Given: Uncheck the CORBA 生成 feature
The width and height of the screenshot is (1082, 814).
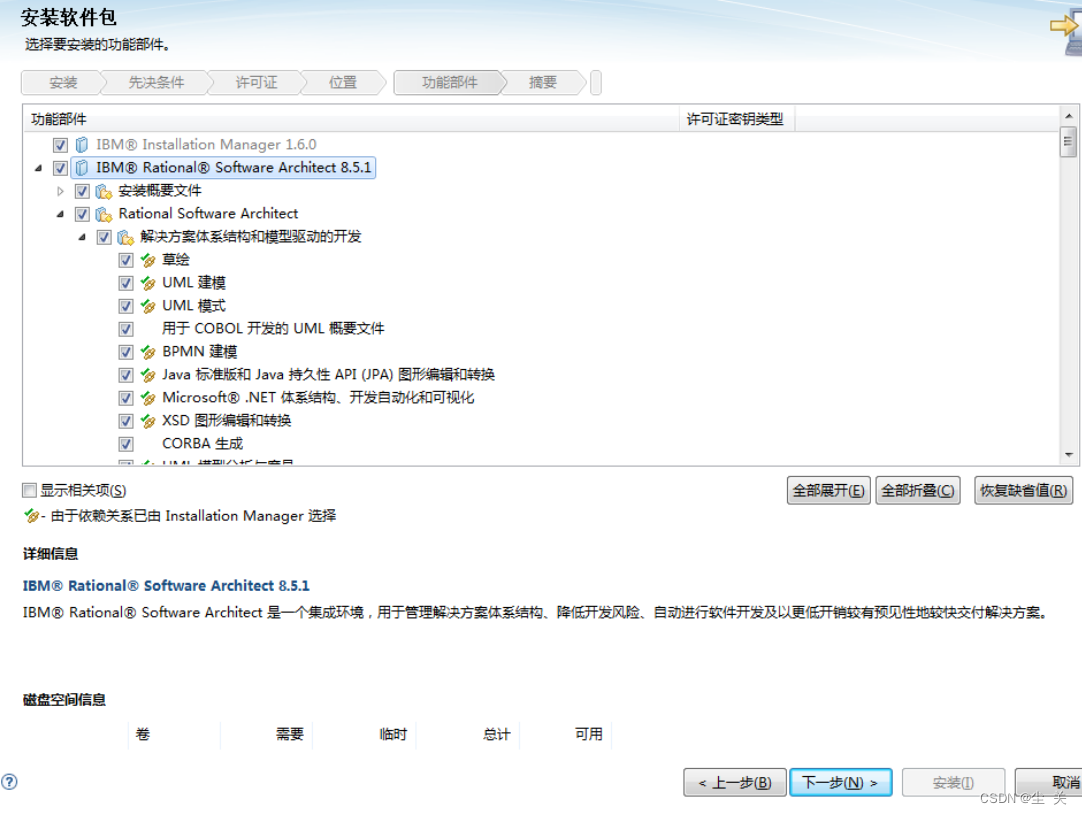Looking at the screenshot, I should click(126, 443).
